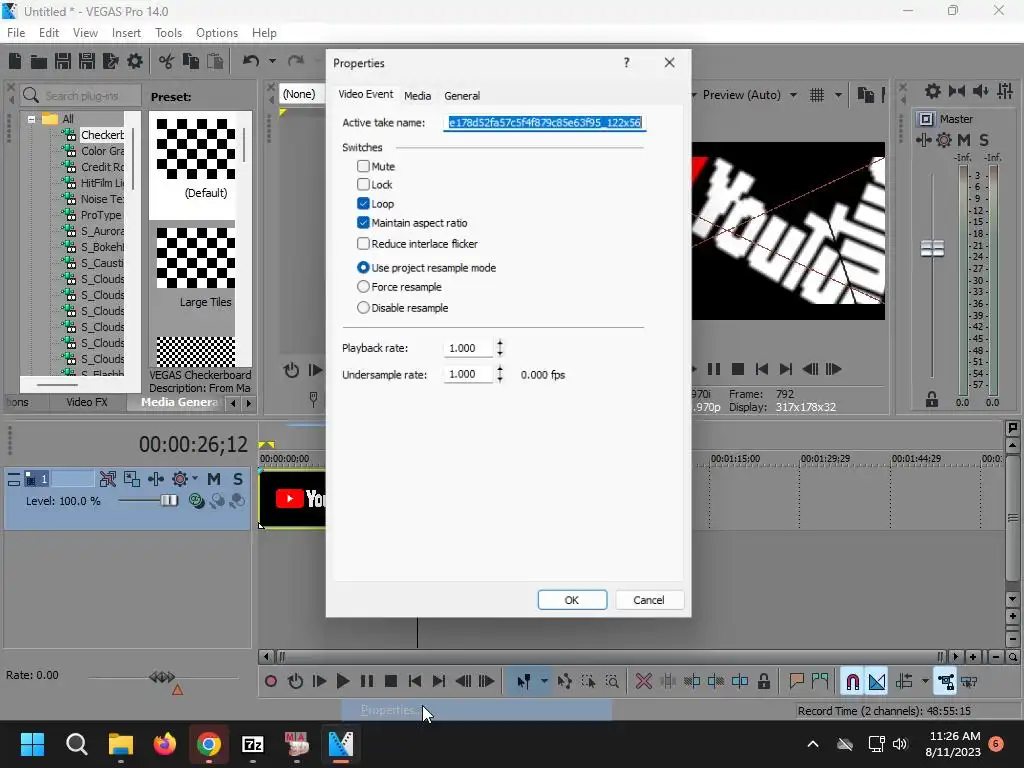
Task: Open the General tab in Properties
Action: pyautogui.click(x=462, y=95)
